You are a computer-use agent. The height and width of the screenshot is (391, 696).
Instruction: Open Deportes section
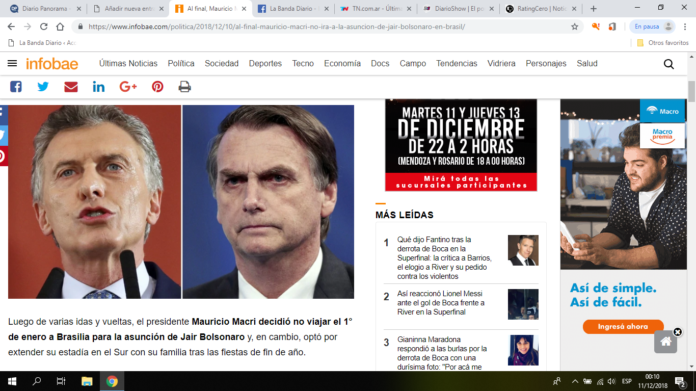[265, 63]
